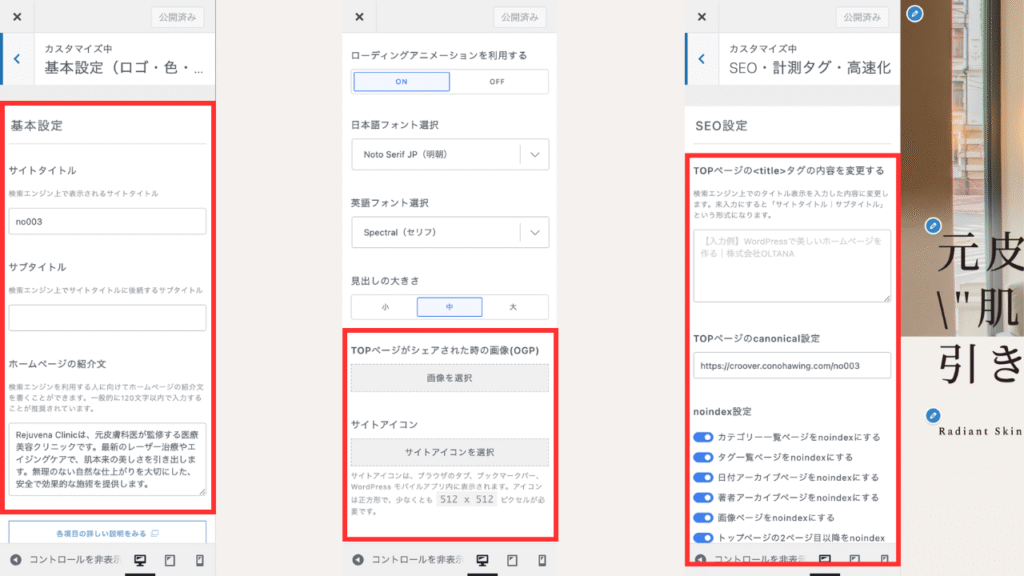Select desktop preview icon under the 基本設定 panel

[x=140, y=560]
